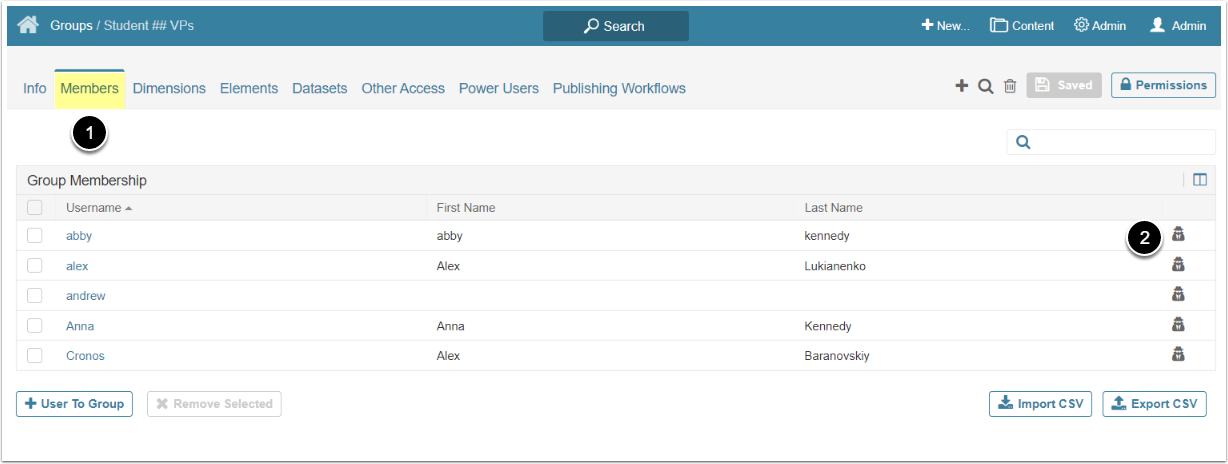Click the Groups breadcrumb link
1228x464 pixels.
tap(71, 25)
